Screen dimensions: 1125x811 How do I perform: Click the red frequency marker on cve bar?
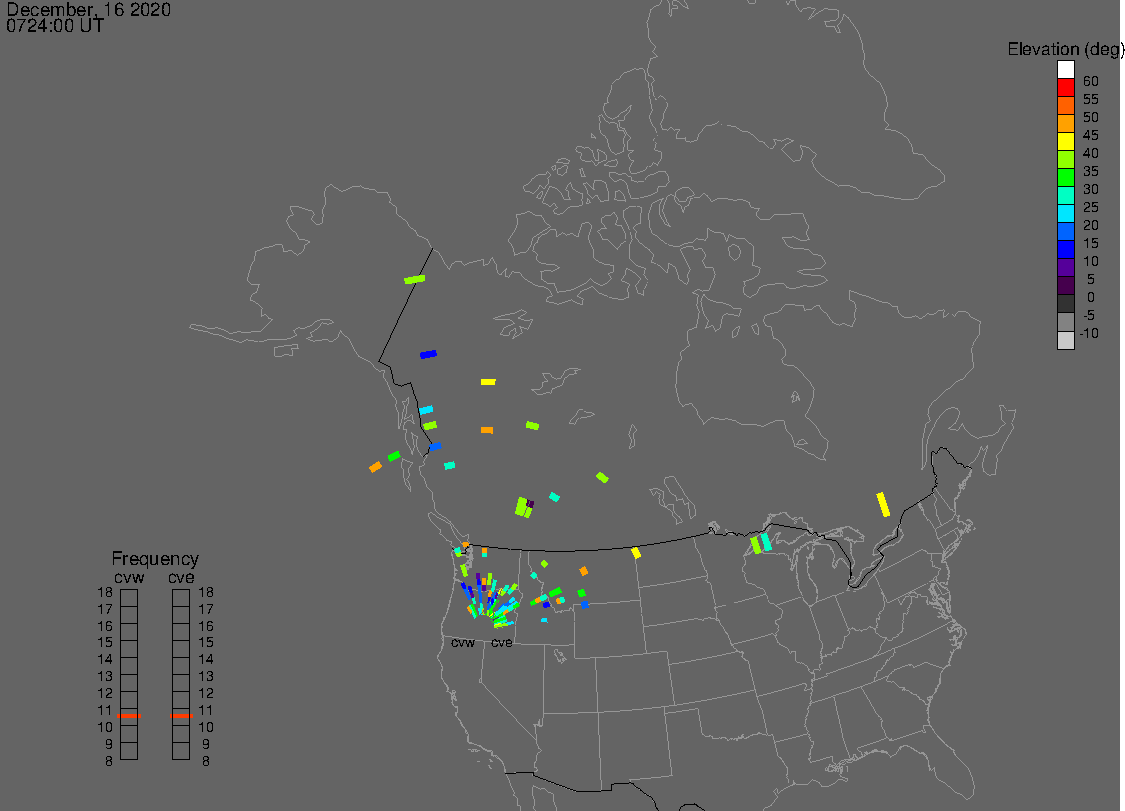click(x=182, y=716)
